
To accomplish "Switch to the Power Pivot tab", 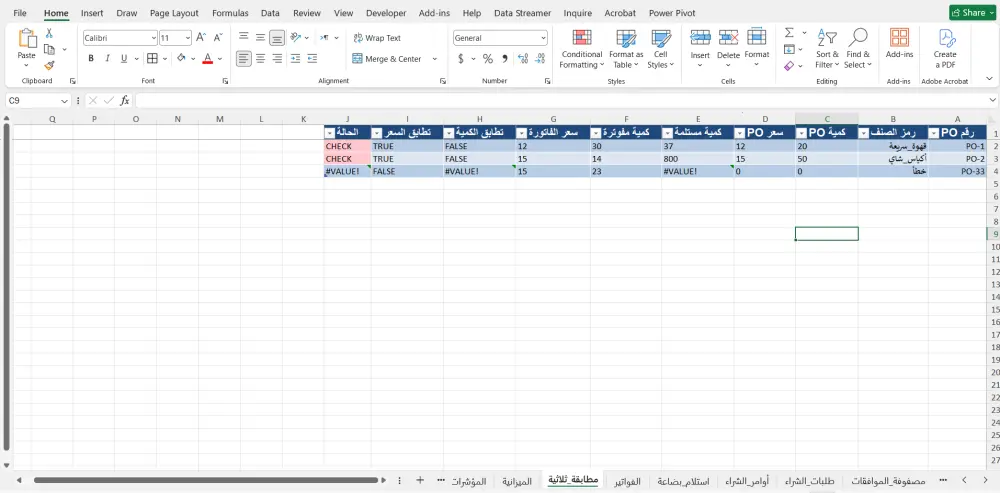I will pyautogui.click(x=672, y=13).
